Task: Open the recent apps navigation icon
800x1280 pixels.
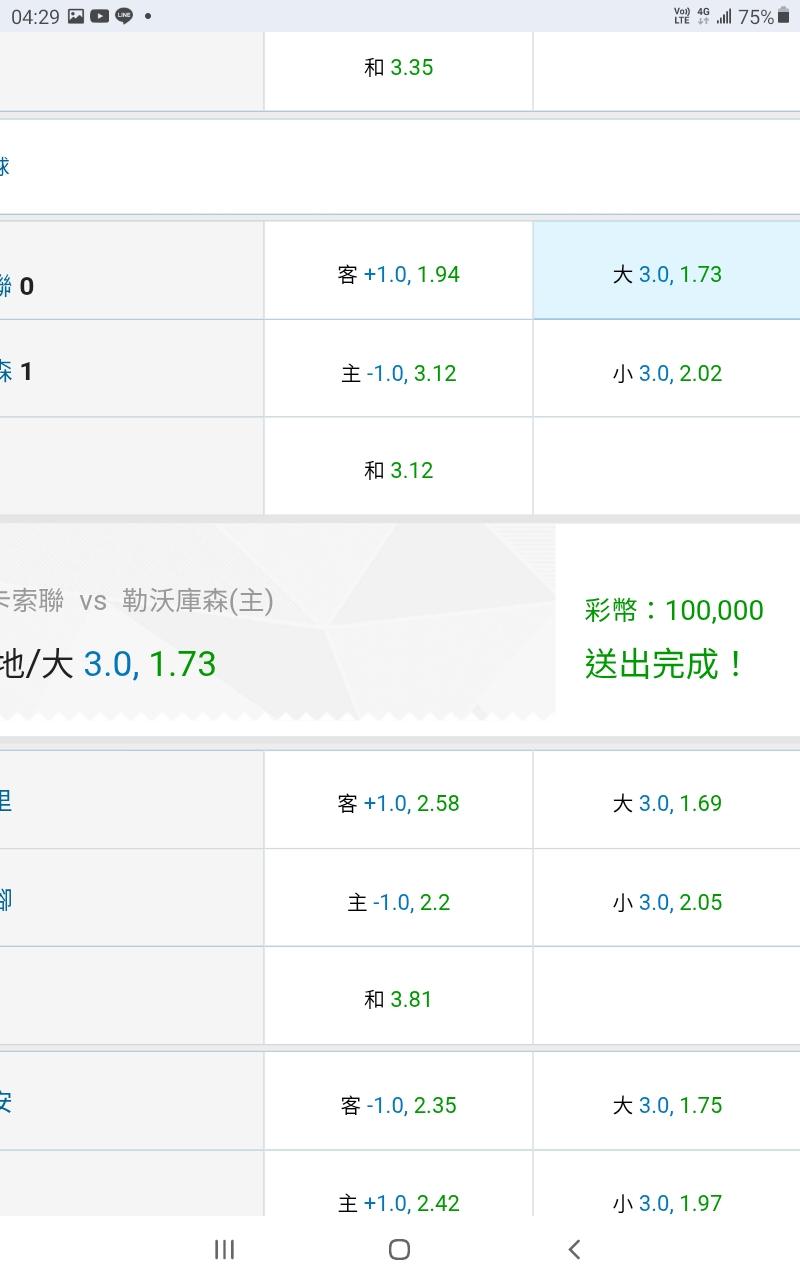Action: (225, 1248)
